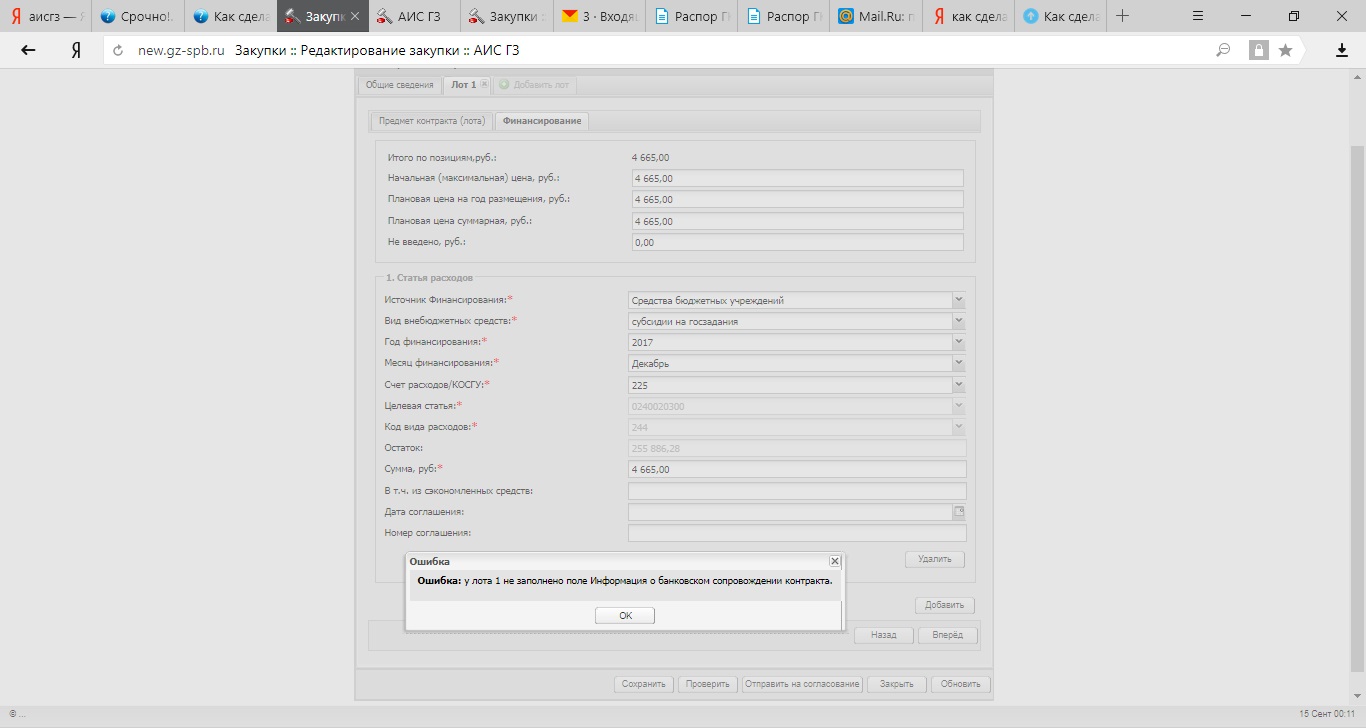Click the Сумма, руб. input field
Screen dimensions: 1366x728
(x=796, y=469)
